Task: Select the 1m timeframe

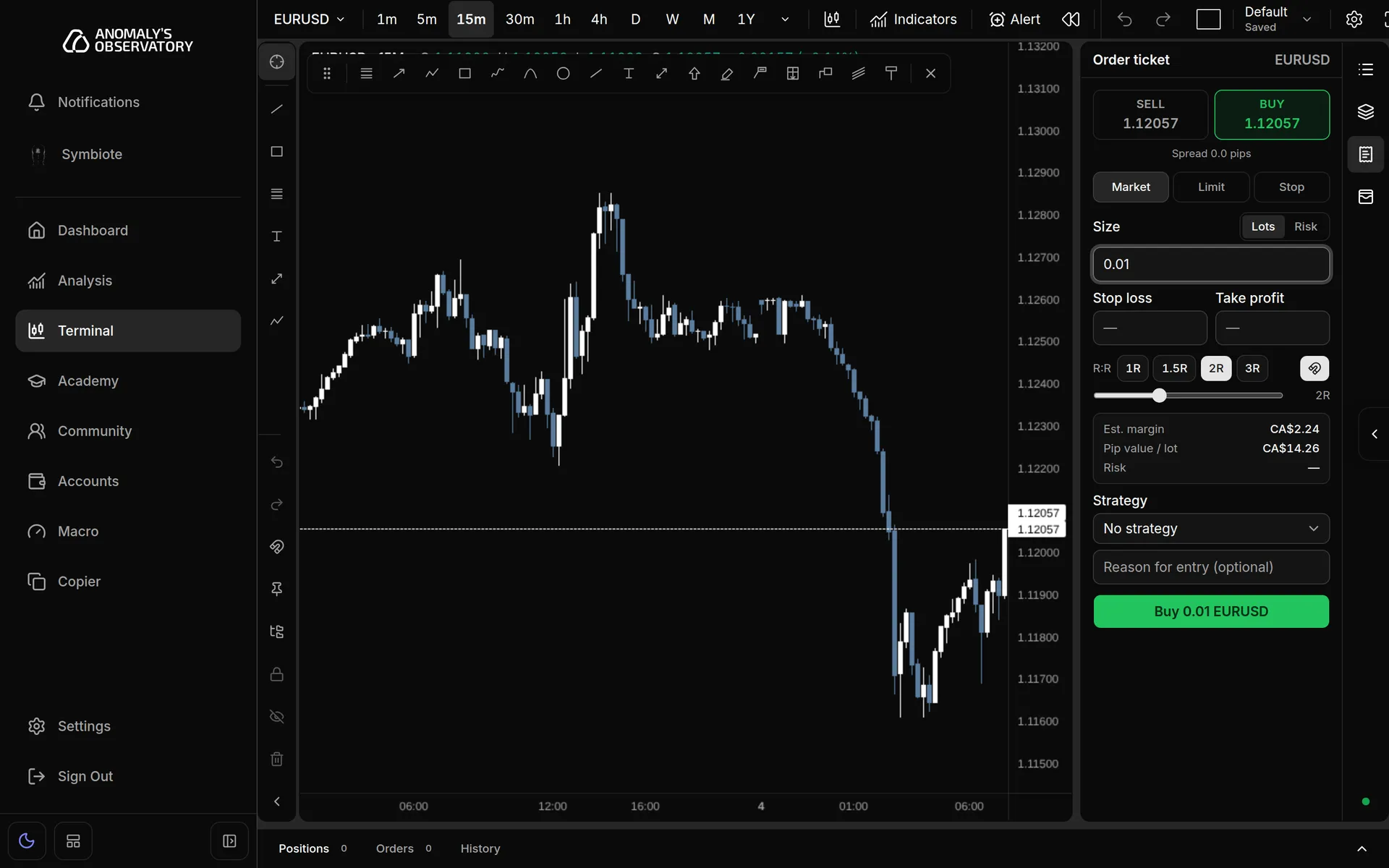Action: pyautogui.click(x=387, y=20)
